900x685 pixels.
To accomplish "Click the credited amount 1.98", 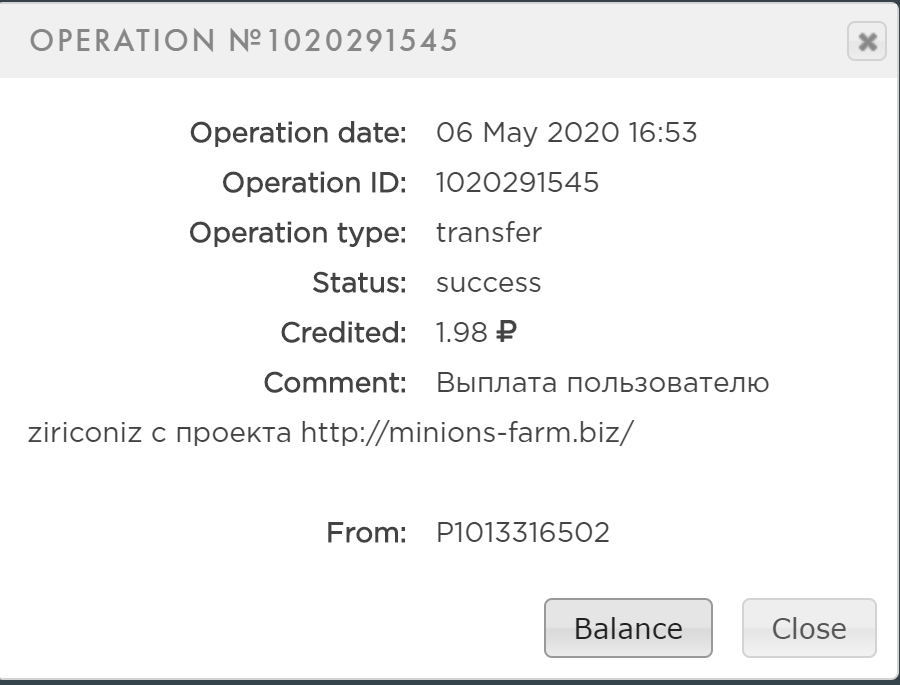I will (461, 333).
